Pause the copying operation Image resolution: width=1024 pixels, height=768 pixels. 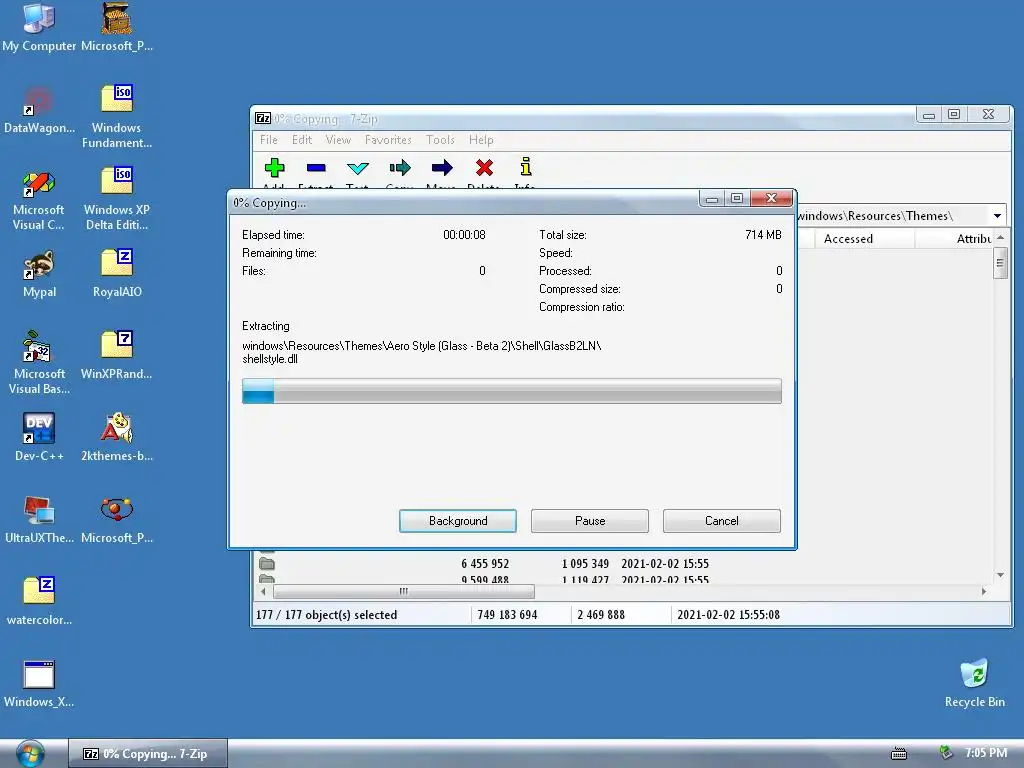(590, 521)
